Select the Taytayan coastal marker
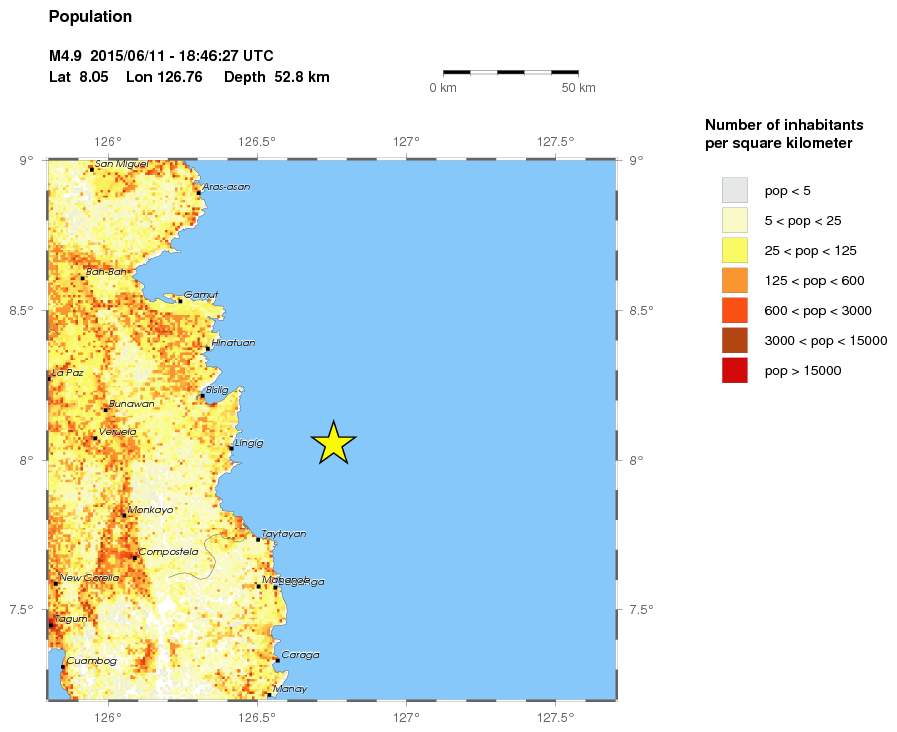897x732 pixels. 258,539
